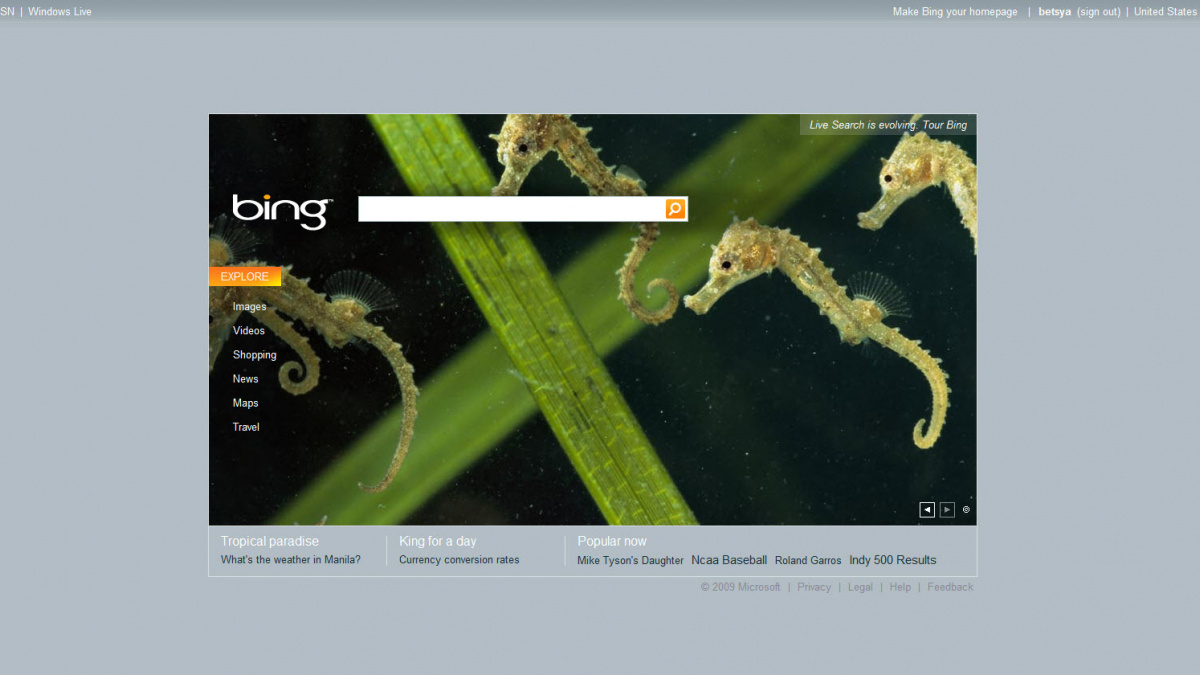This screenshot has width=1200, height=675.
Task: Click the copyright info icon on image
Action: (x=966, y=510)
